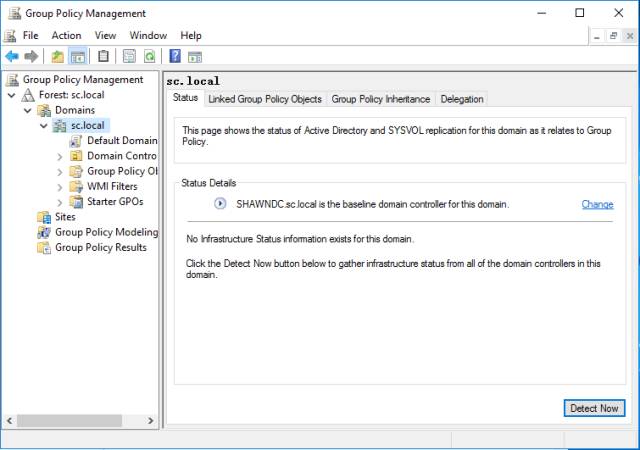
Task: Open the Properties sheet toolbar icon
Action: pos(129,56)
